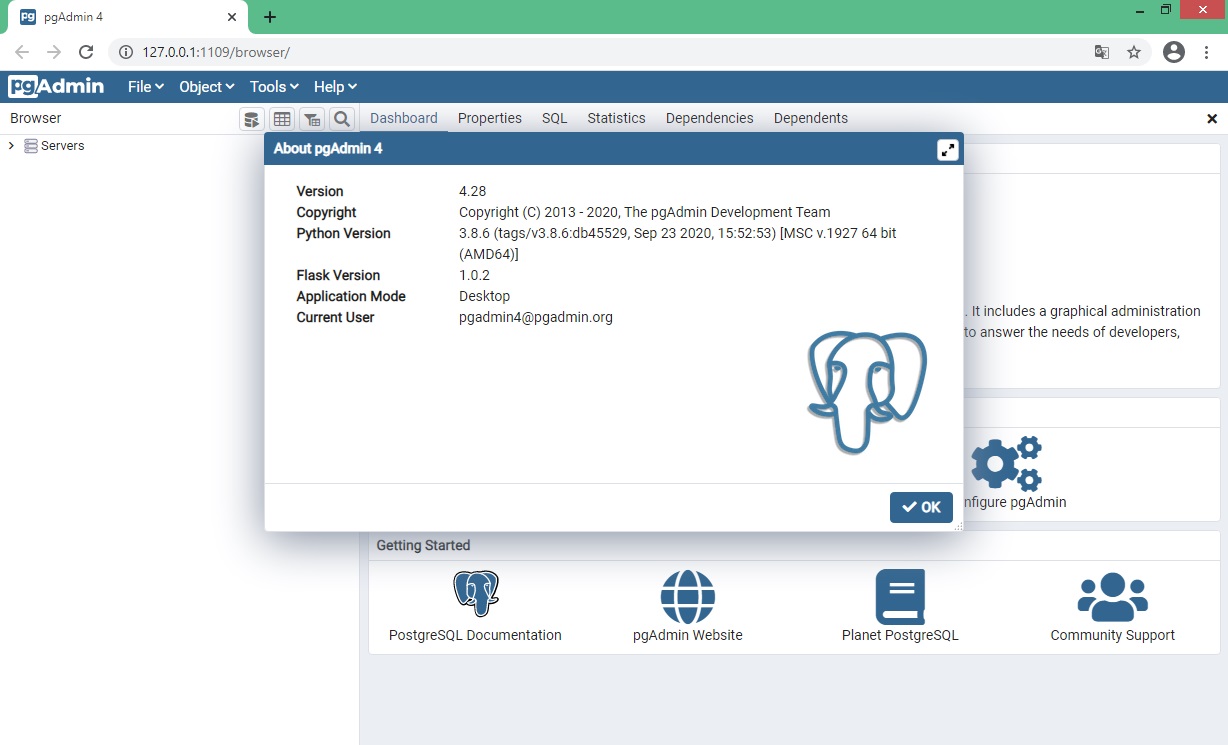Open the Community Support people icon

tap(1113, 595)
